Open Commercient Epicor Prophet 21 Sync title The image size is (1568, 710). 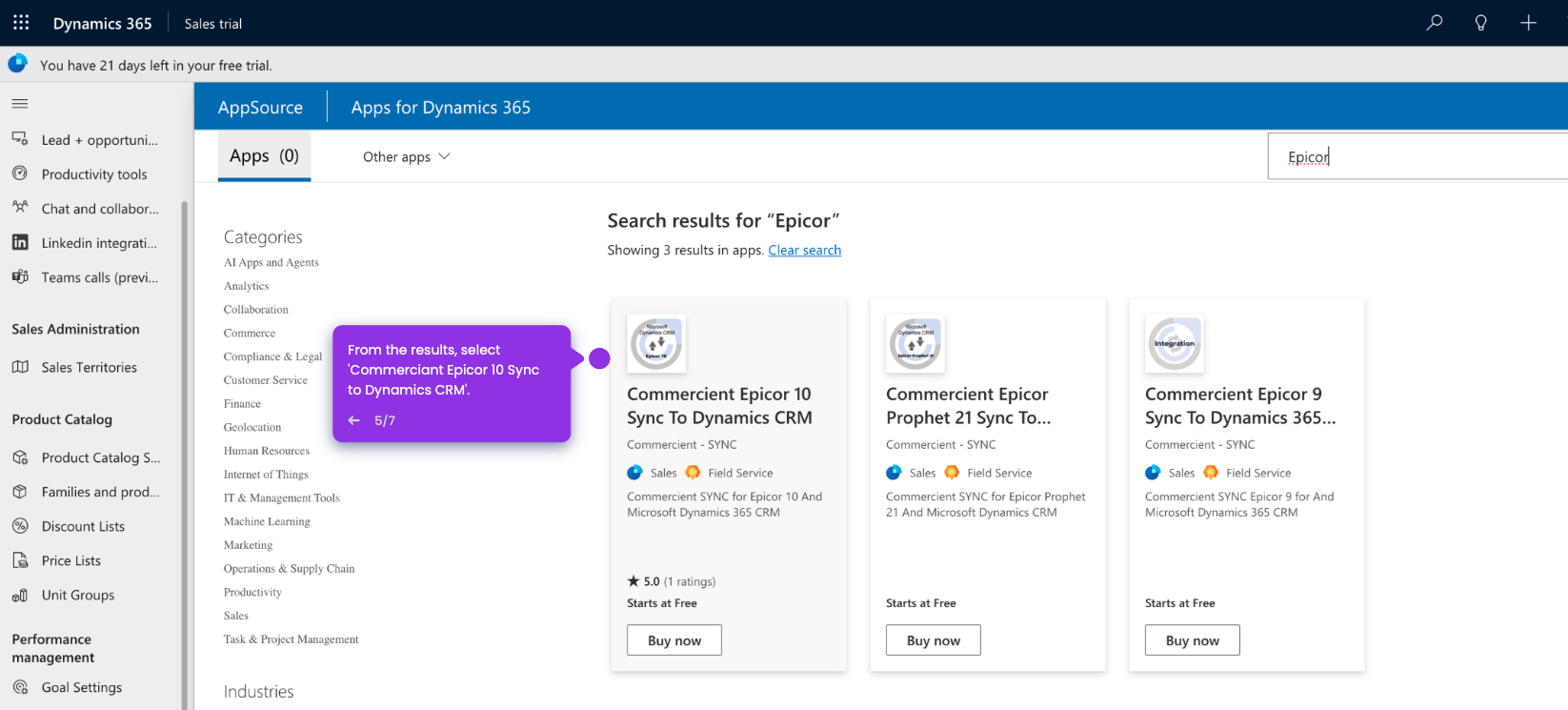point(969,406)
